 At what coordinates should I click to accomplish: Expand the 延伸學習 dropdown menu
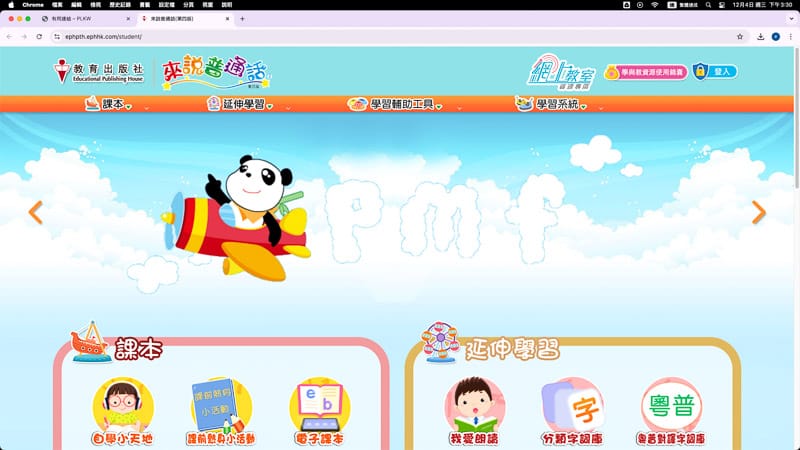pos(240,104)
